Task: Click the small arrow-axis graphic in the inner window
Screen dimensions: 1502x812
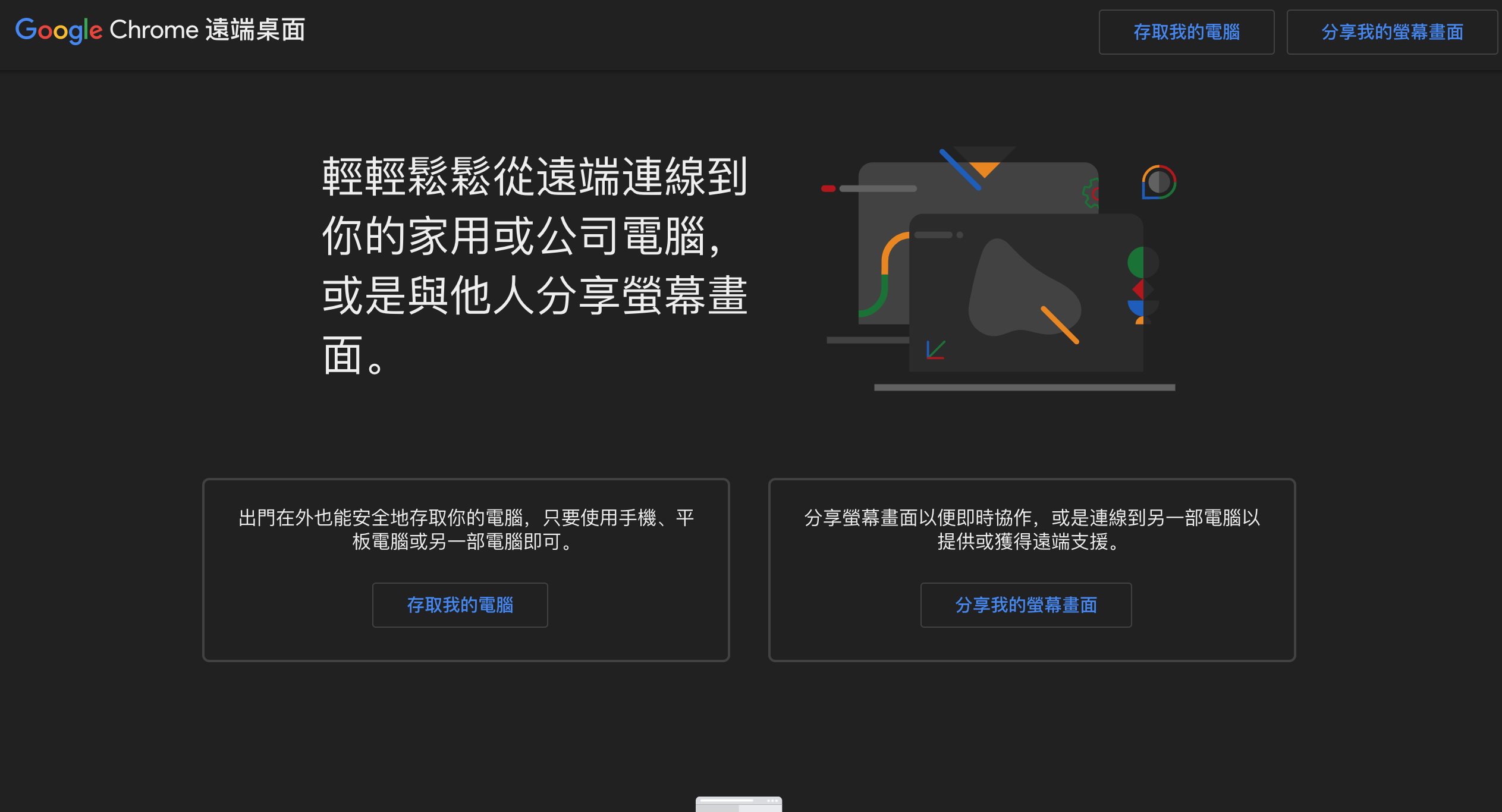Action: tap(936, 350)
